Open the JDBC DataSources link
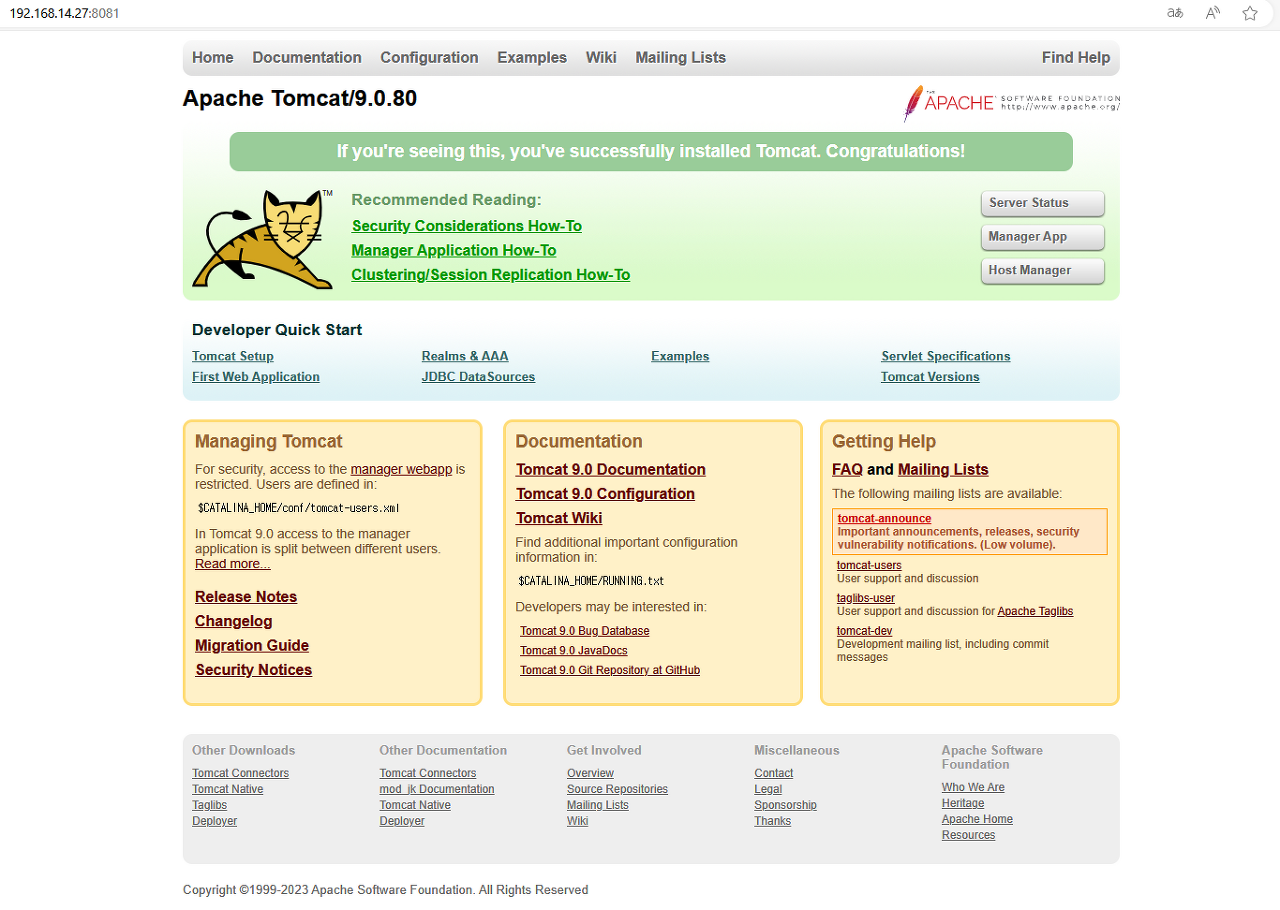The width and height of the screenshot is (1280, 910). click(478, 377)
